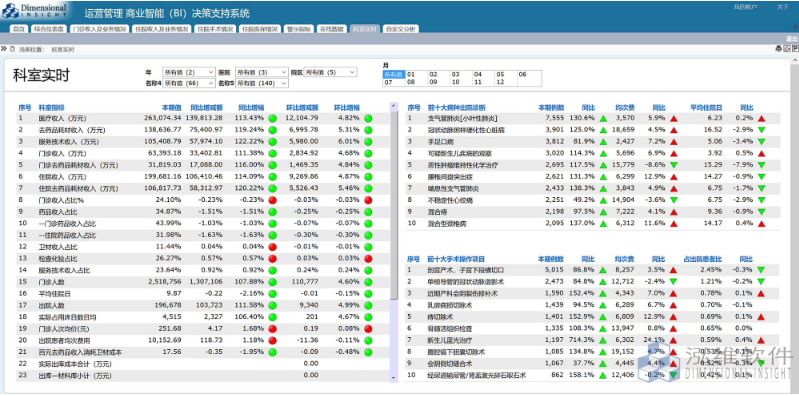Click the 263,074.34 value for 医疗收入
This screenshot has width=799, height=396.
point(163,118)
